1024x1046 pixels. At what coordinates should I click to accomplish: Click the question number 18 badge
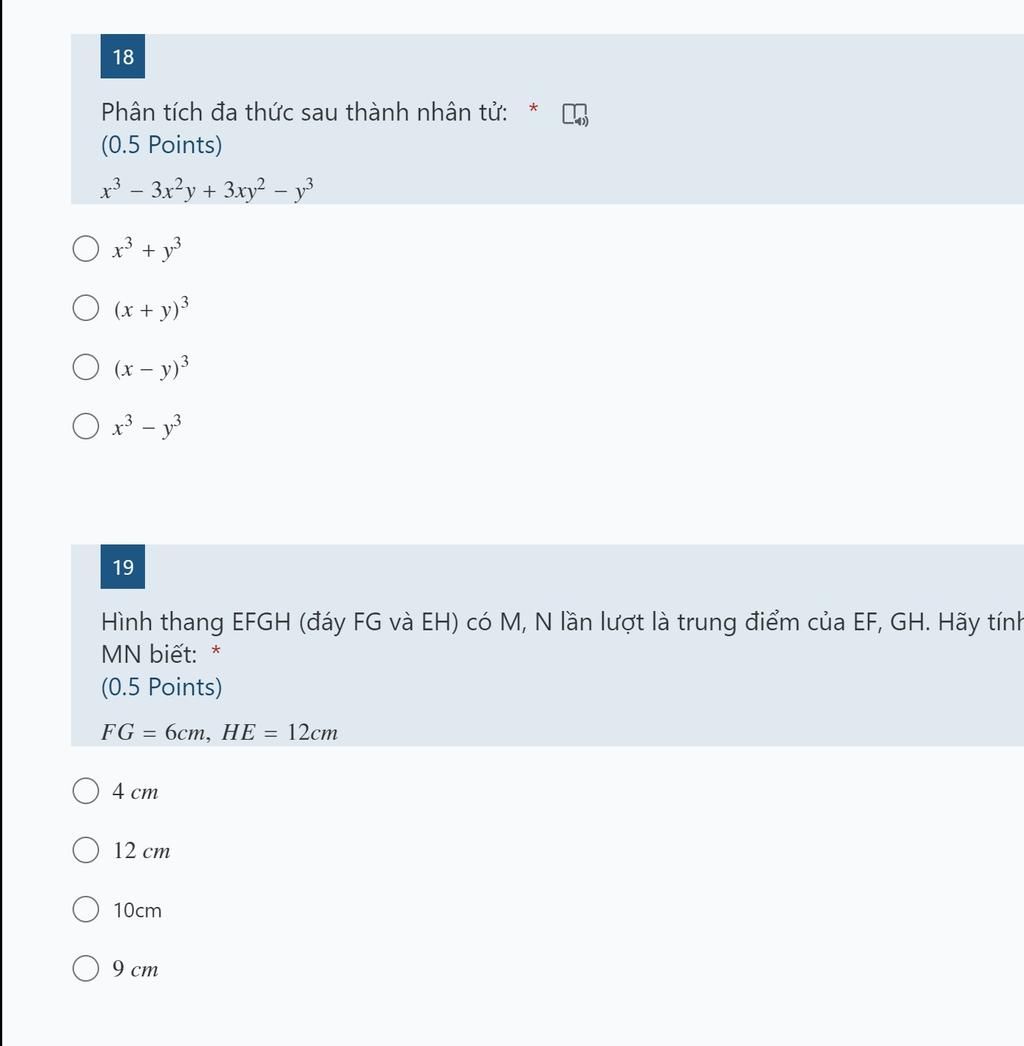pyautogui.click(x=123, y=57)
